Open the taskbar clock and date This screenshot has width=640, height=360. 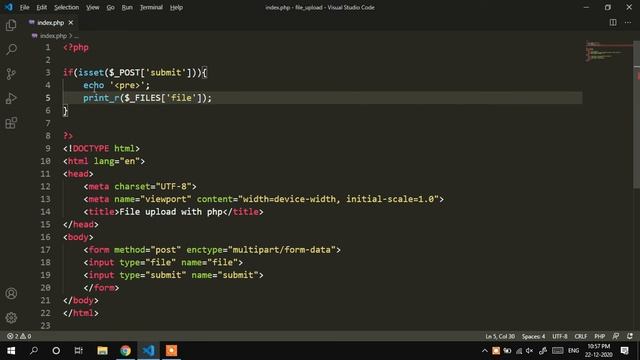[599, 351]
